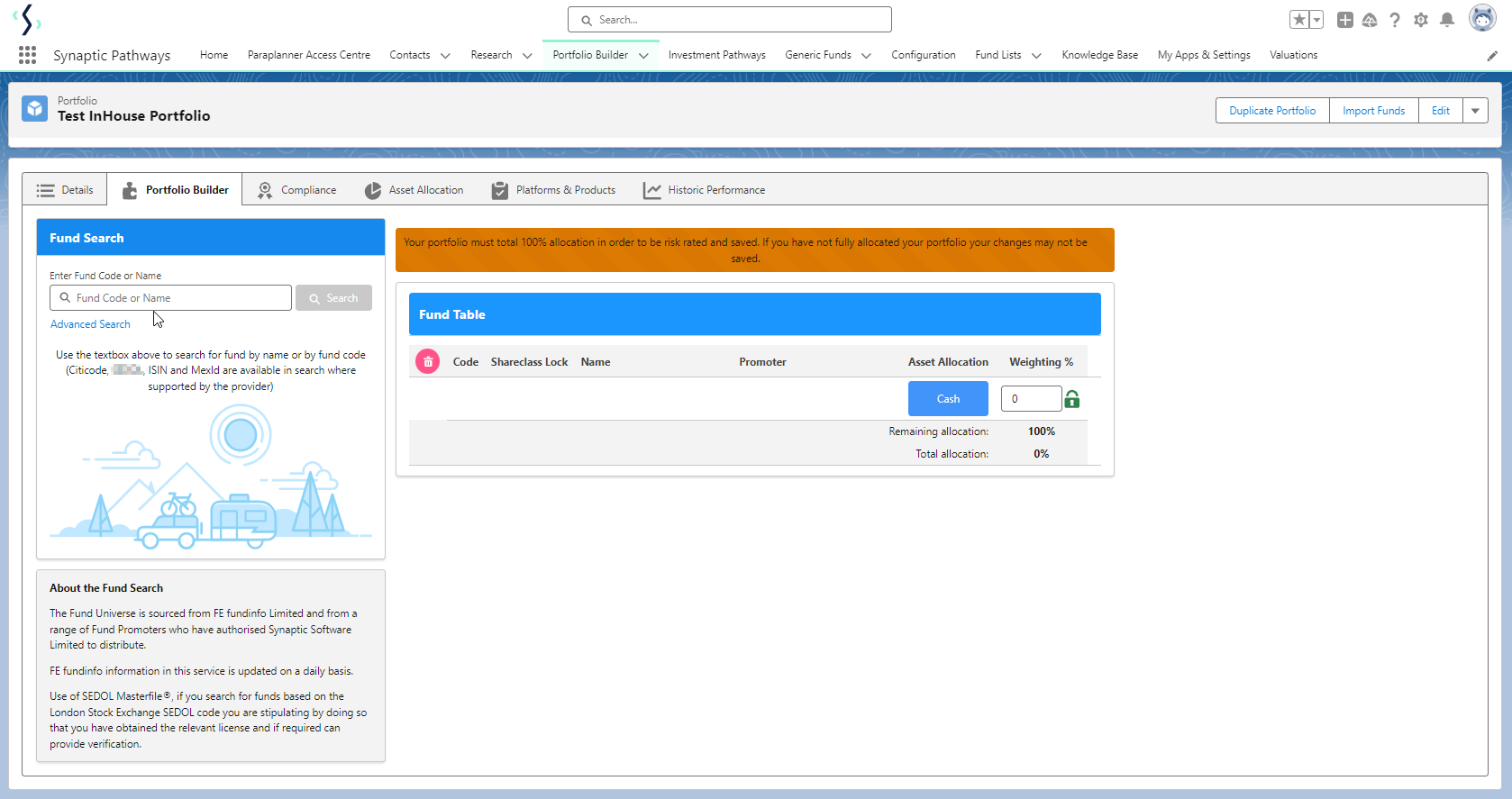Open the Global Actions plus icon
The image size is (1512, 799).
tap(1345, 20)
